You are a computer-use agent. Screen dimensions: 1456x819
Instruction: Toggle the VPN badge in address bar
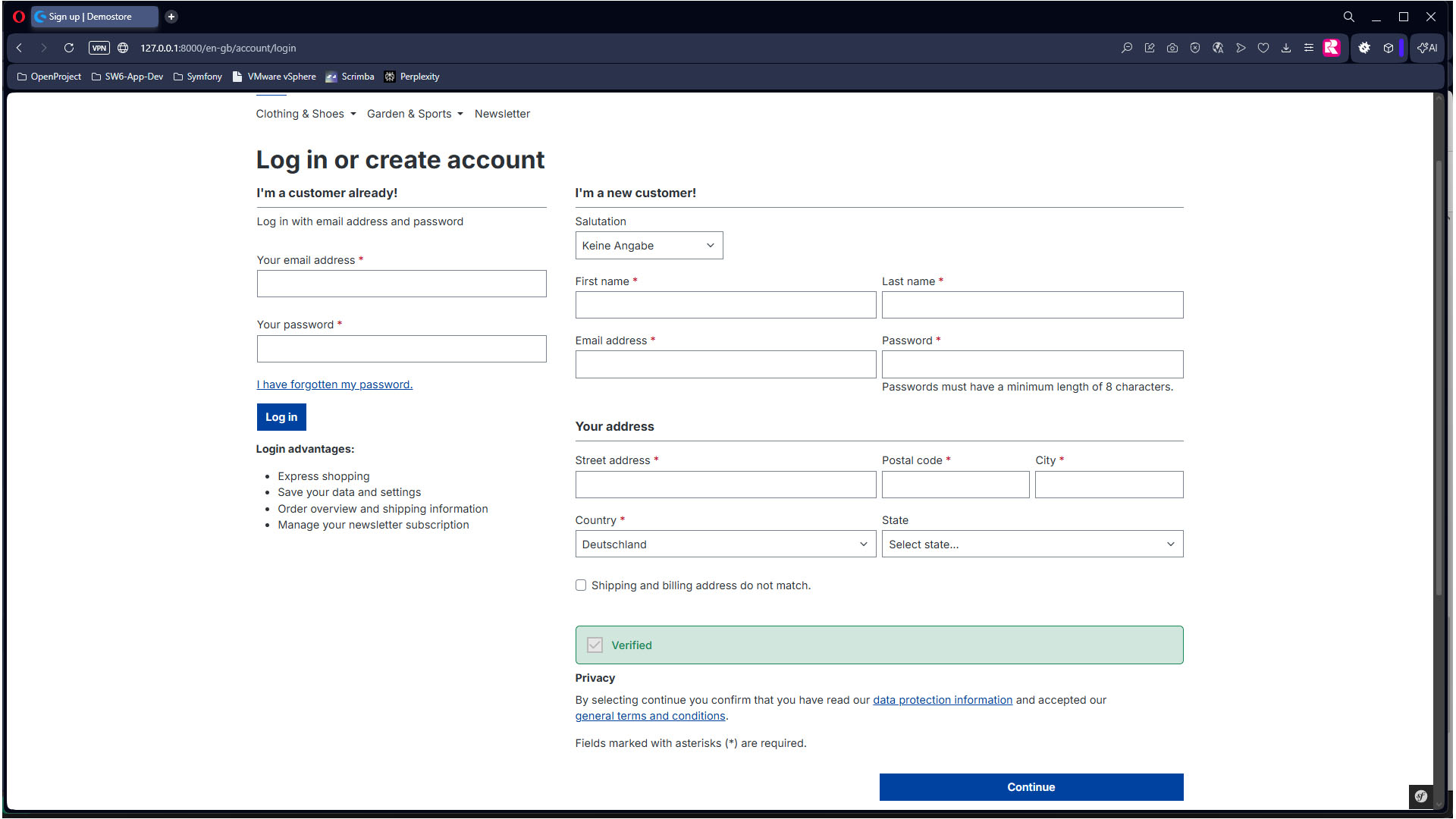point(99,48)
